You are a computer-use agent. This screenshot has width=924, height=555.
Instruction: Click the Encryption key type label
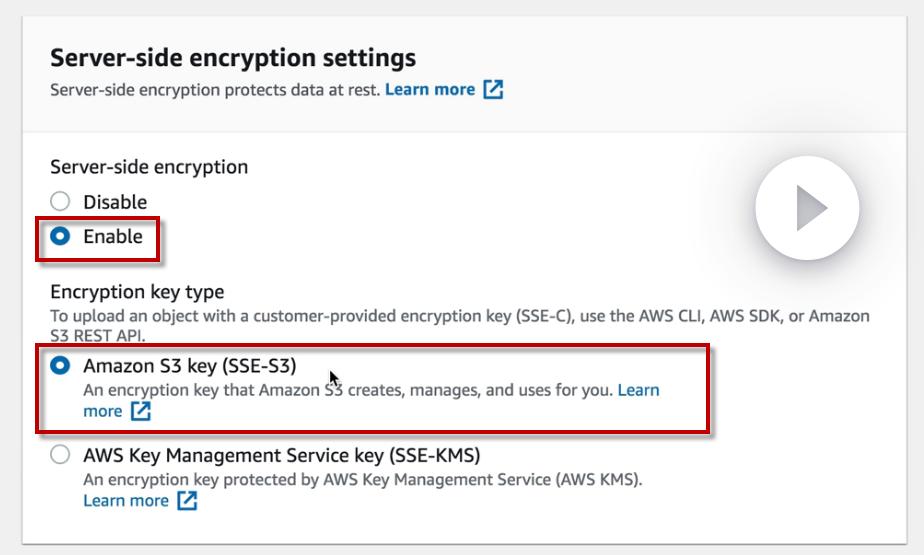coord(137,292)
